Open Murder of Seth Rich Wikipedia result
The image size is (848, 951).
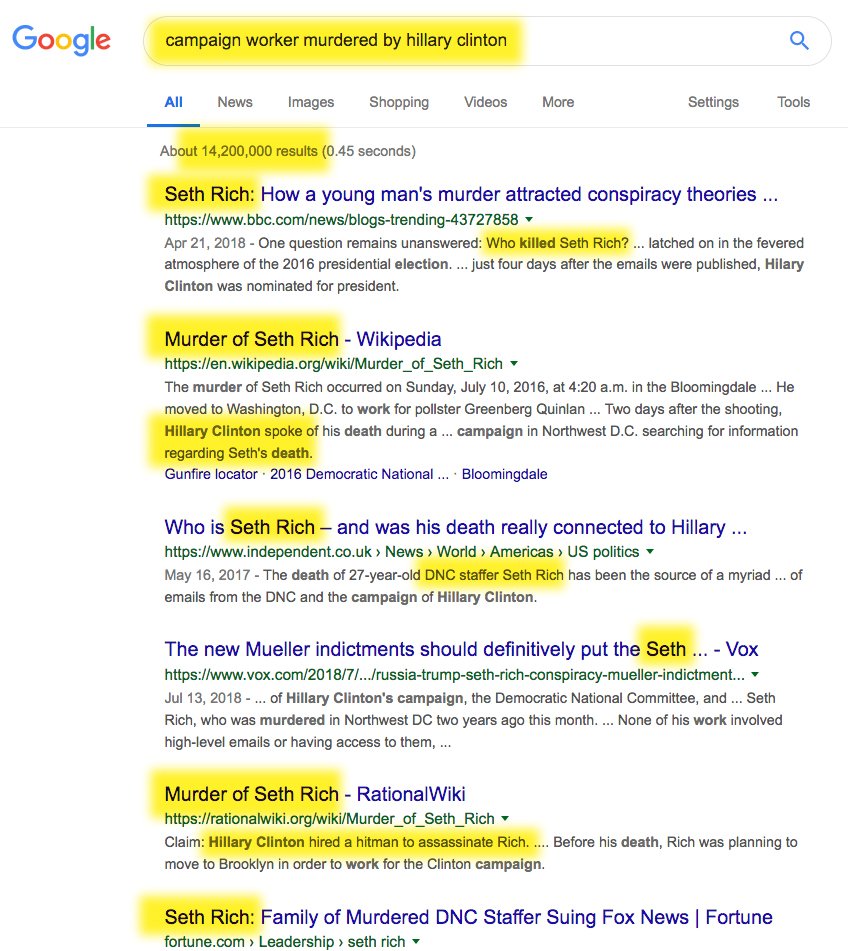tap(303, 338)
